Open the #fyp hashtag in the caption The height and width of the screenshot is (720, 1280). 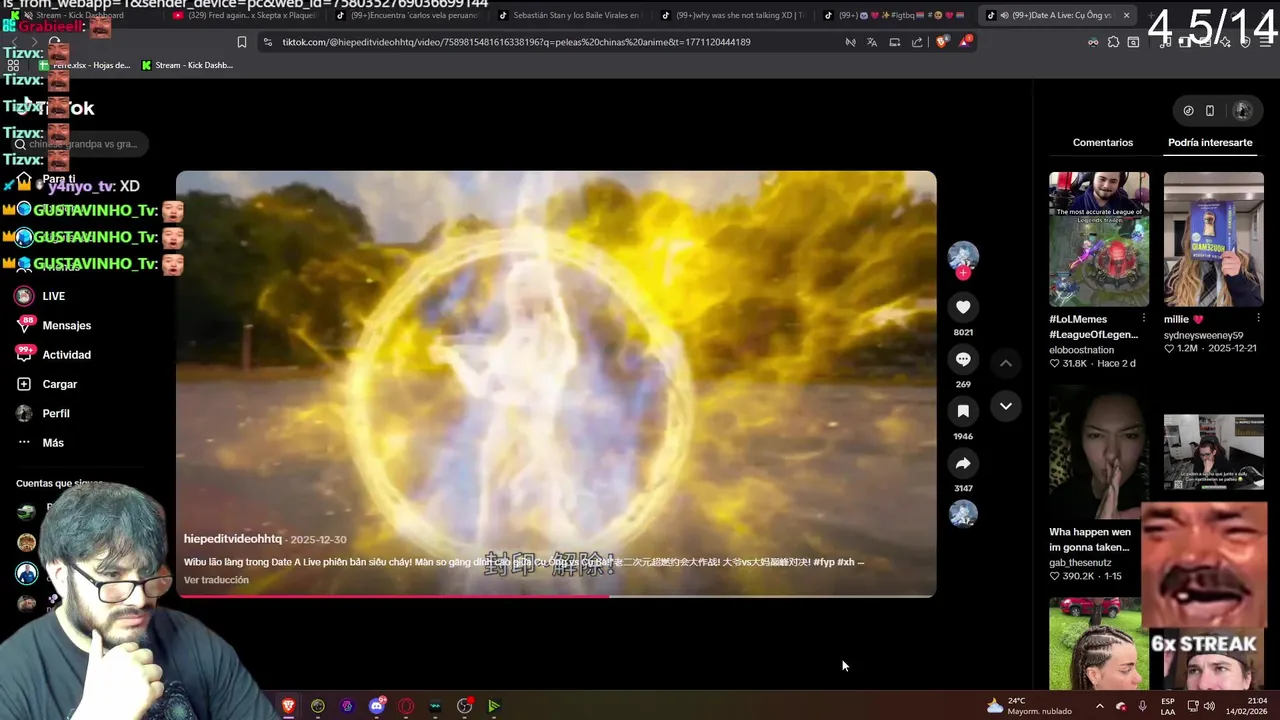coord(824,562)
